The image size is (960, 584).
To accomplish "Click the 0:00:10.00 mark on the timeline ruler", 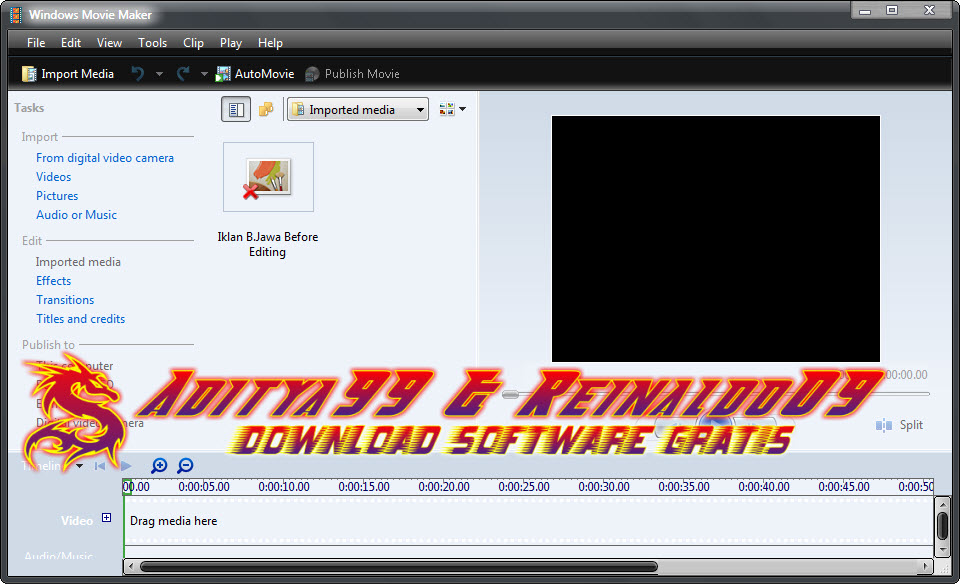I will tap(284, 487).
